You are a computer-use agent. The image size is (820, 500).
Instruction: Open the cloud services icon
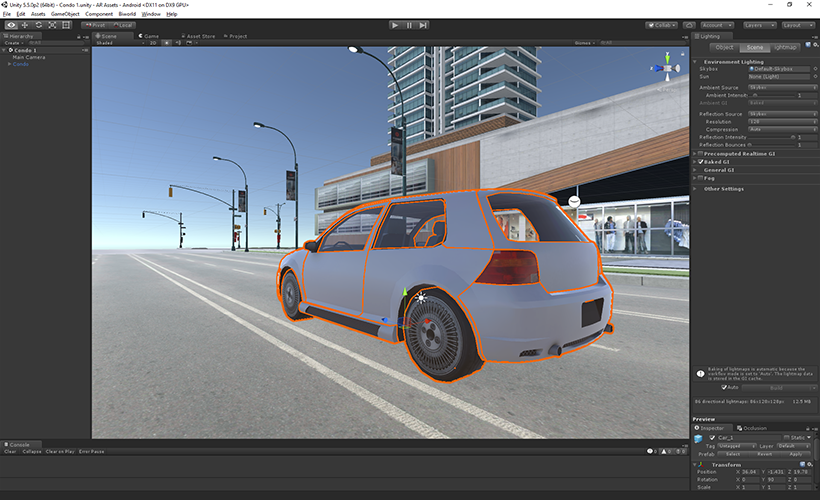pyautogui.click(x=689, y=25)
